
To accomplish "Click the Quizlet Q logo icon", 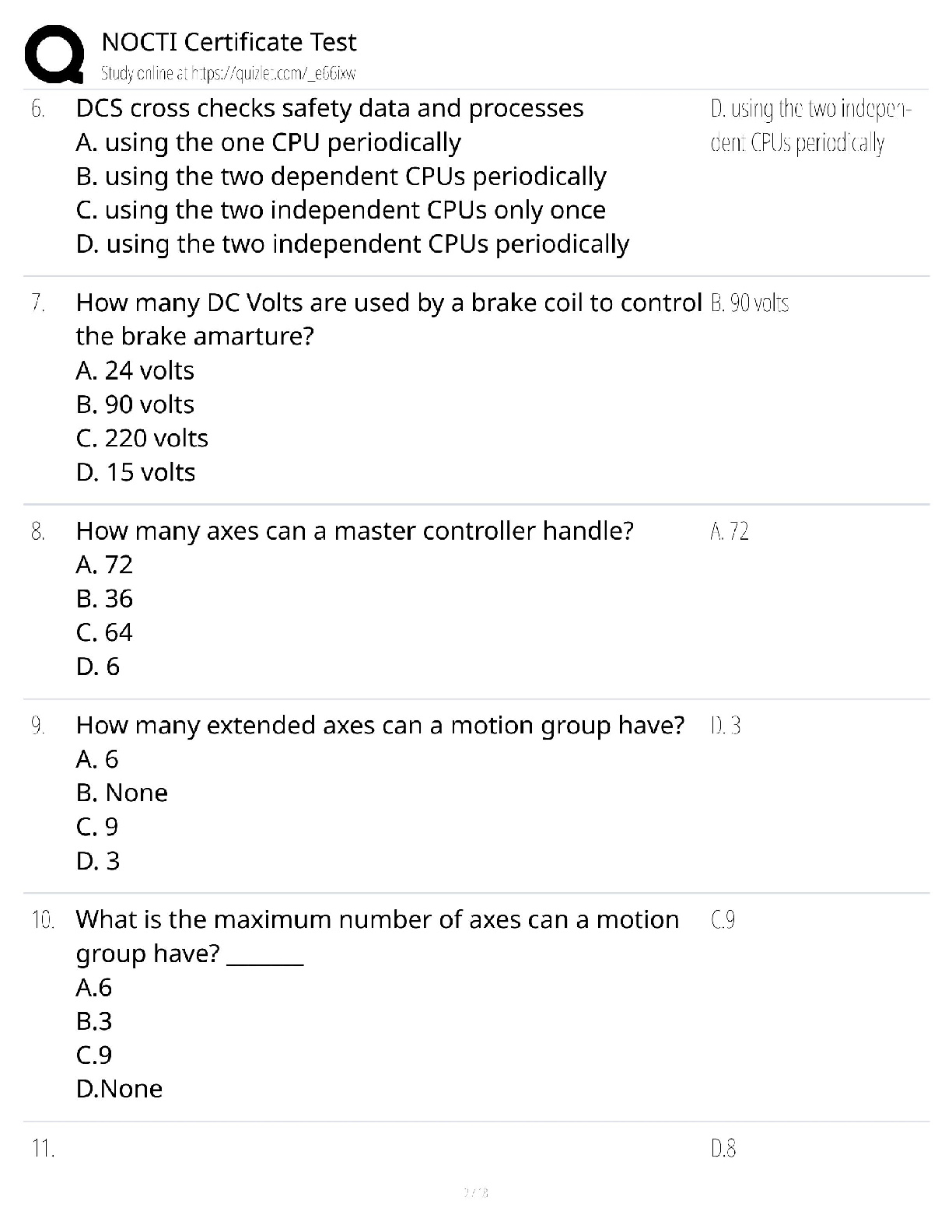I will (x=54, y=54).
